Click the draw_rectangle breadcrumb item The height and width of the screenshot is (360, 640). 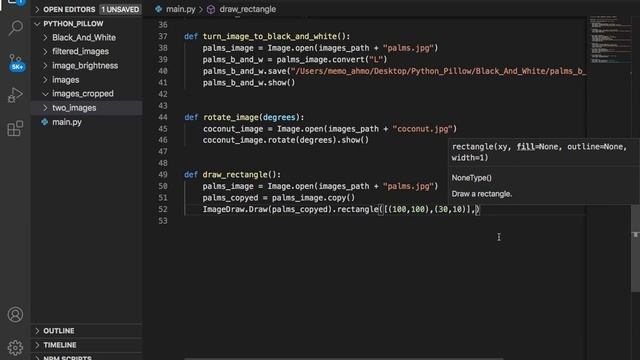point(248,9)
